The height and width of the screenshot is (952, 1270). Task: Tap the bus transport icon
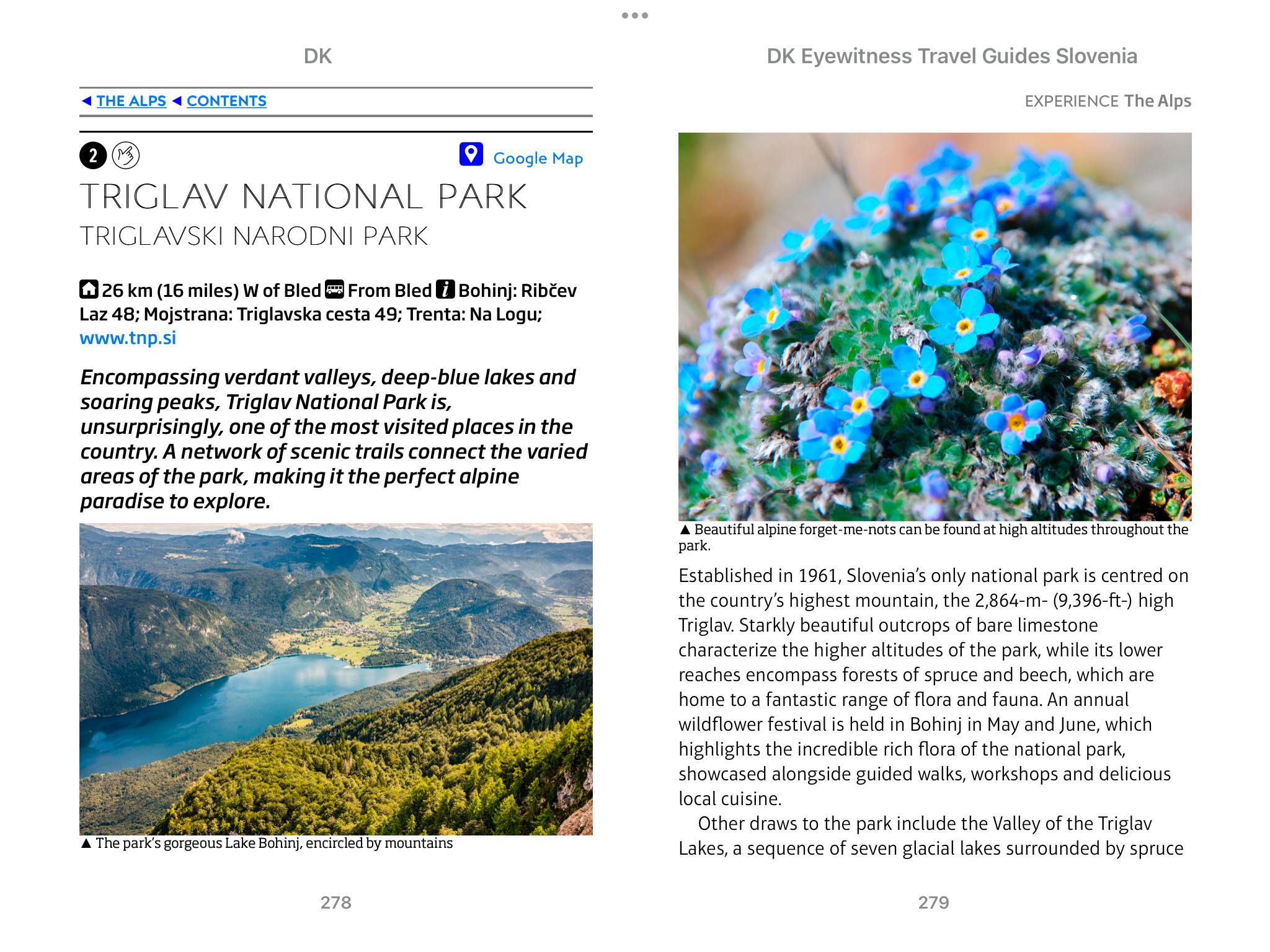coord(334,289)
